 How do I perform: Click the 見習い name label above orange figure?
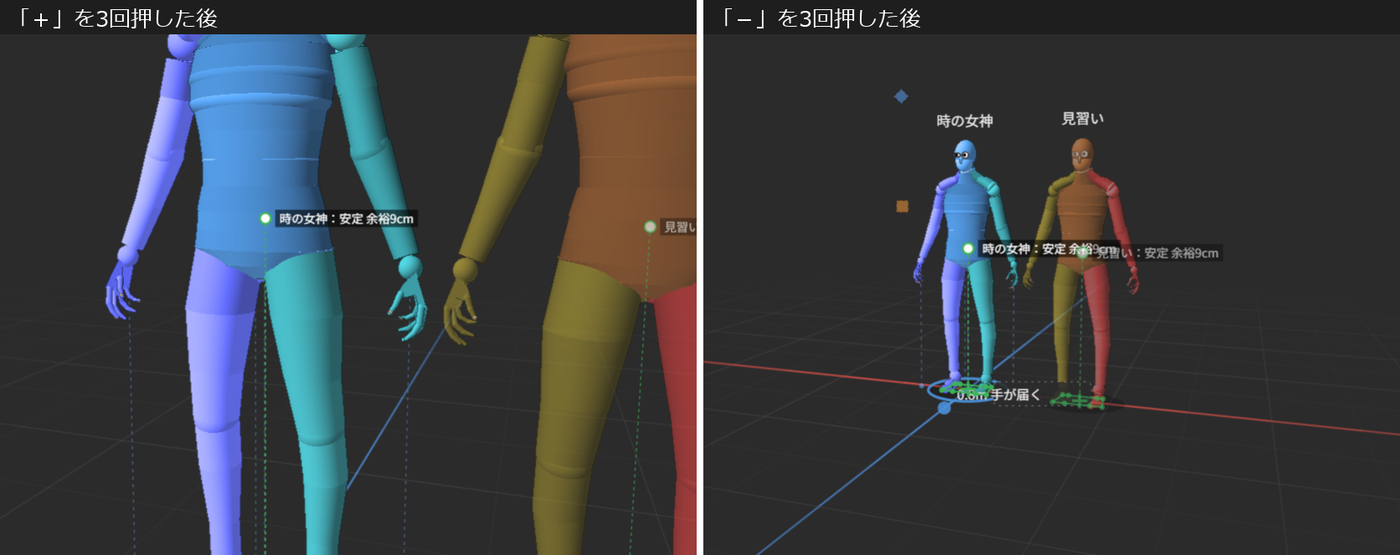pos(1082,119)
